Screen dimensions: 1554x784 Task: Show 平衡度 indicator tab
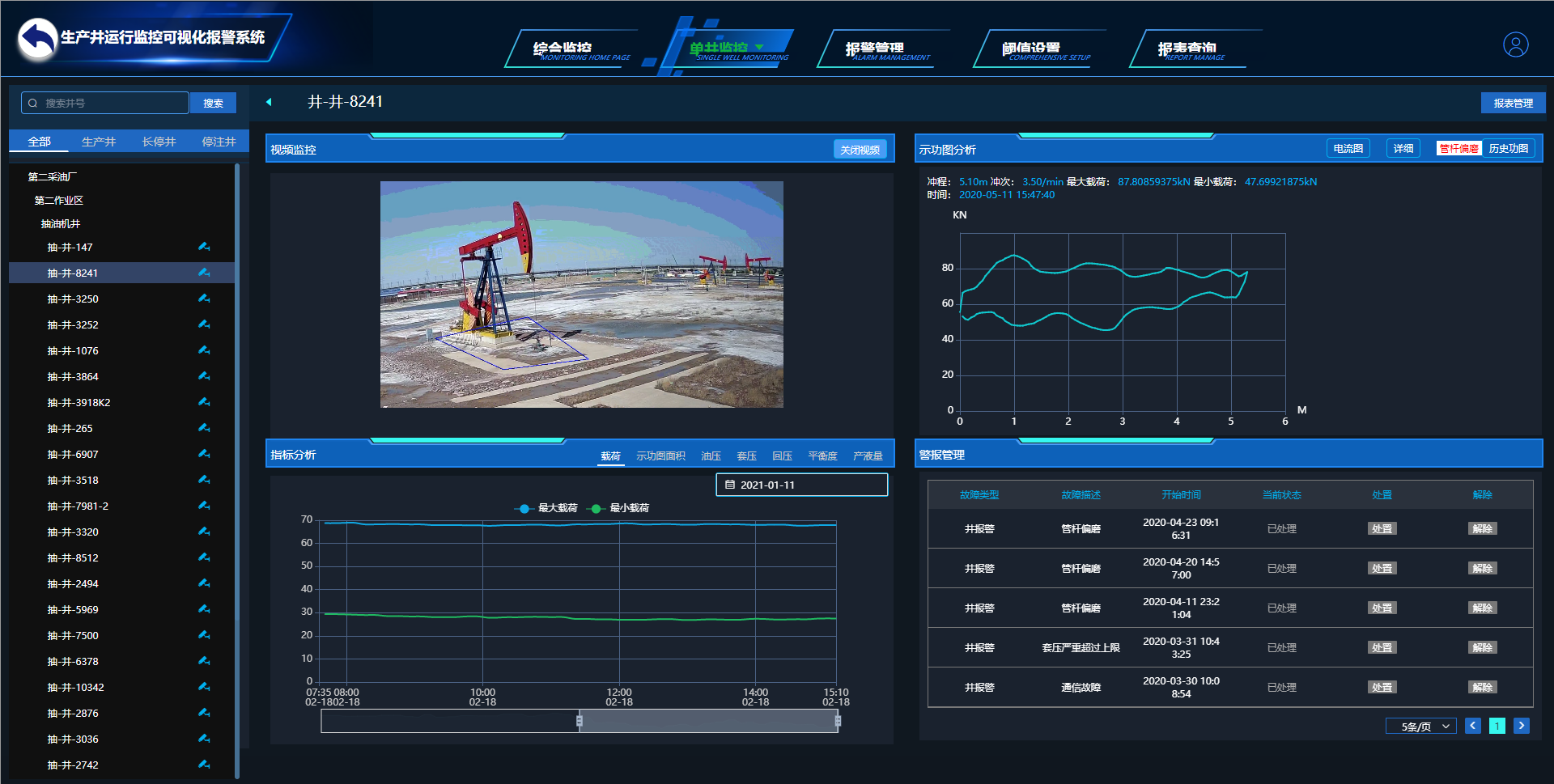(822, 456)
